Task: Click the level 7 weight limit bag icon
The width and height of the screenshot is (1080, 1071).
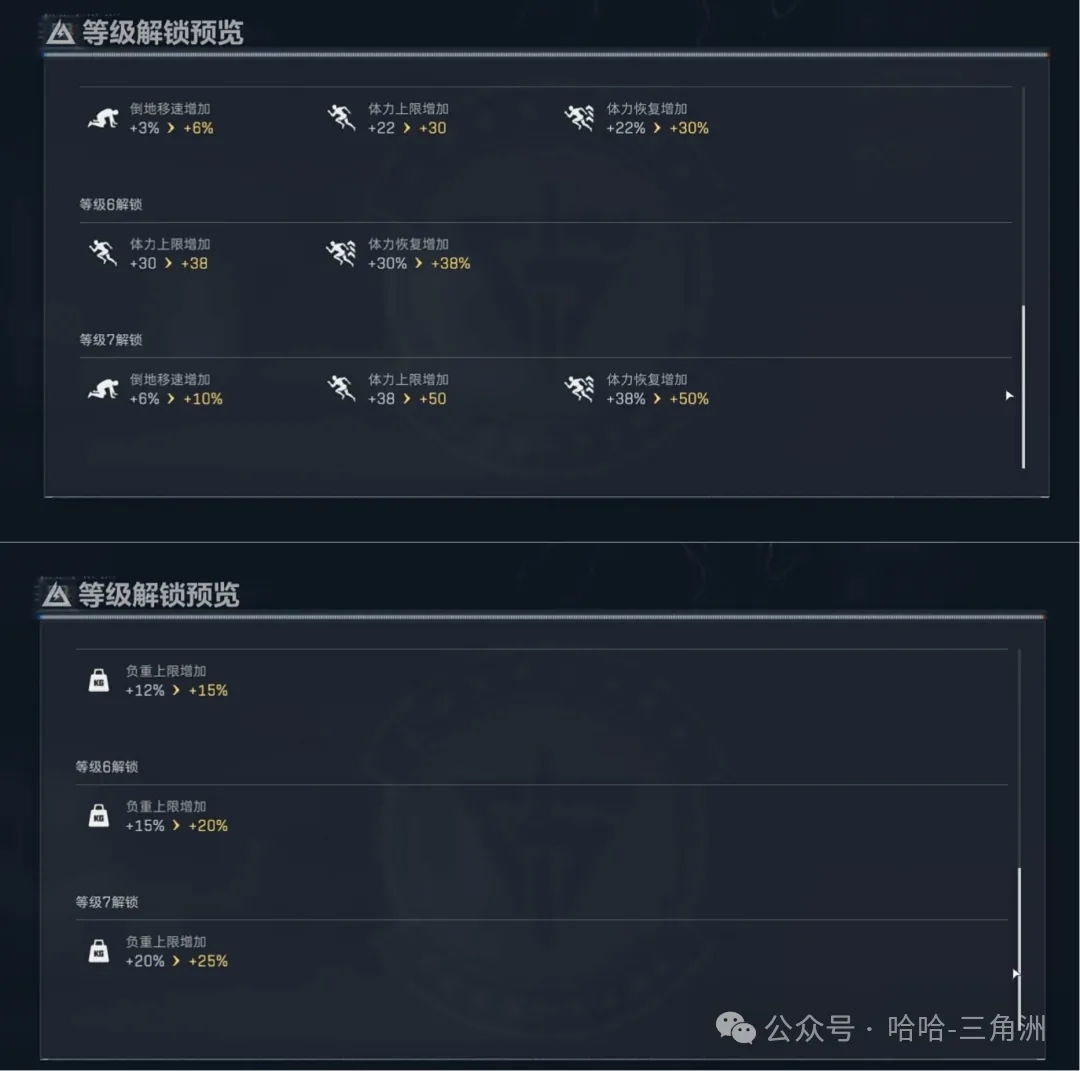Action: (97, 951)
